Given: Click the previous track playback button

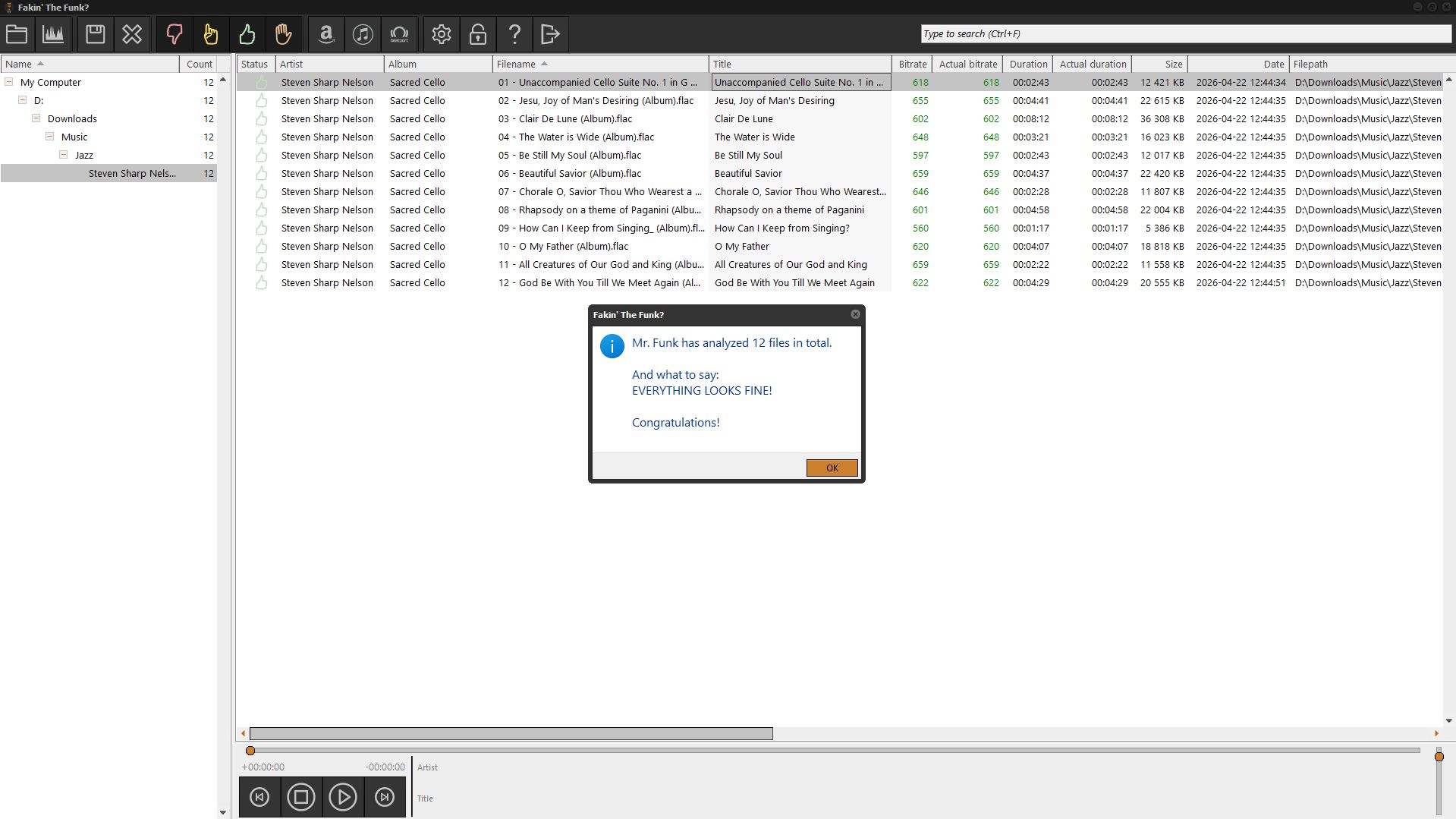Looking at the screenshot, I should point(259,797).
